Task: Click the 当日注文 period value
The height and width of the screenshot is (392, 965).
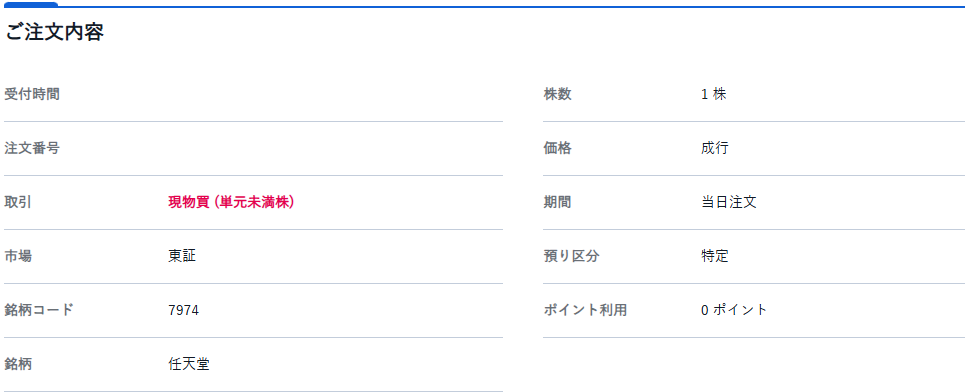Action: click(729, 202)
